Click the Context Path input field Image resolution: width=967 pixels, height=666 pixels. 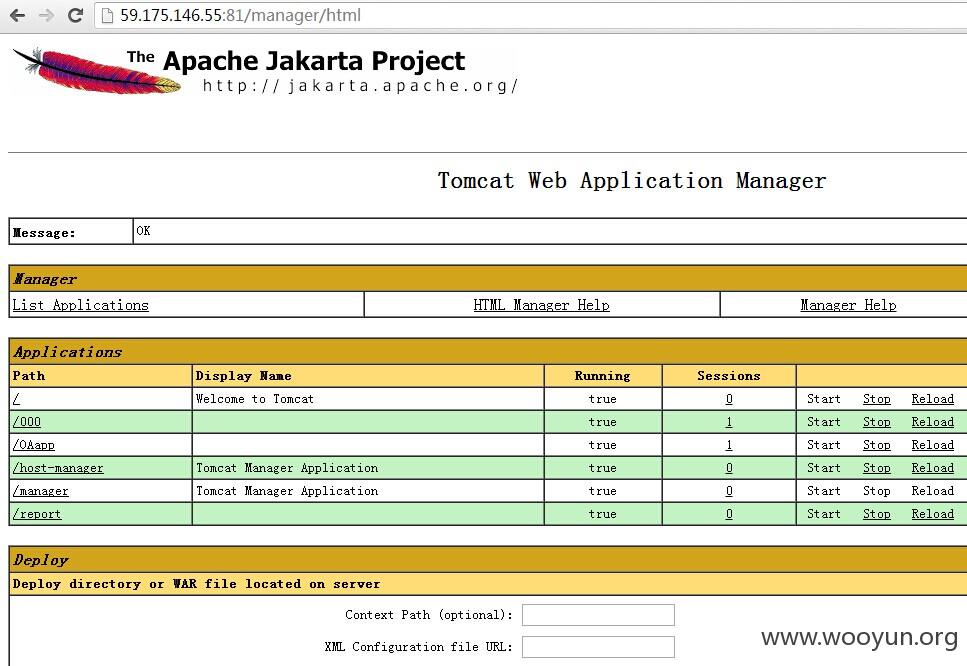coord(598,615)
